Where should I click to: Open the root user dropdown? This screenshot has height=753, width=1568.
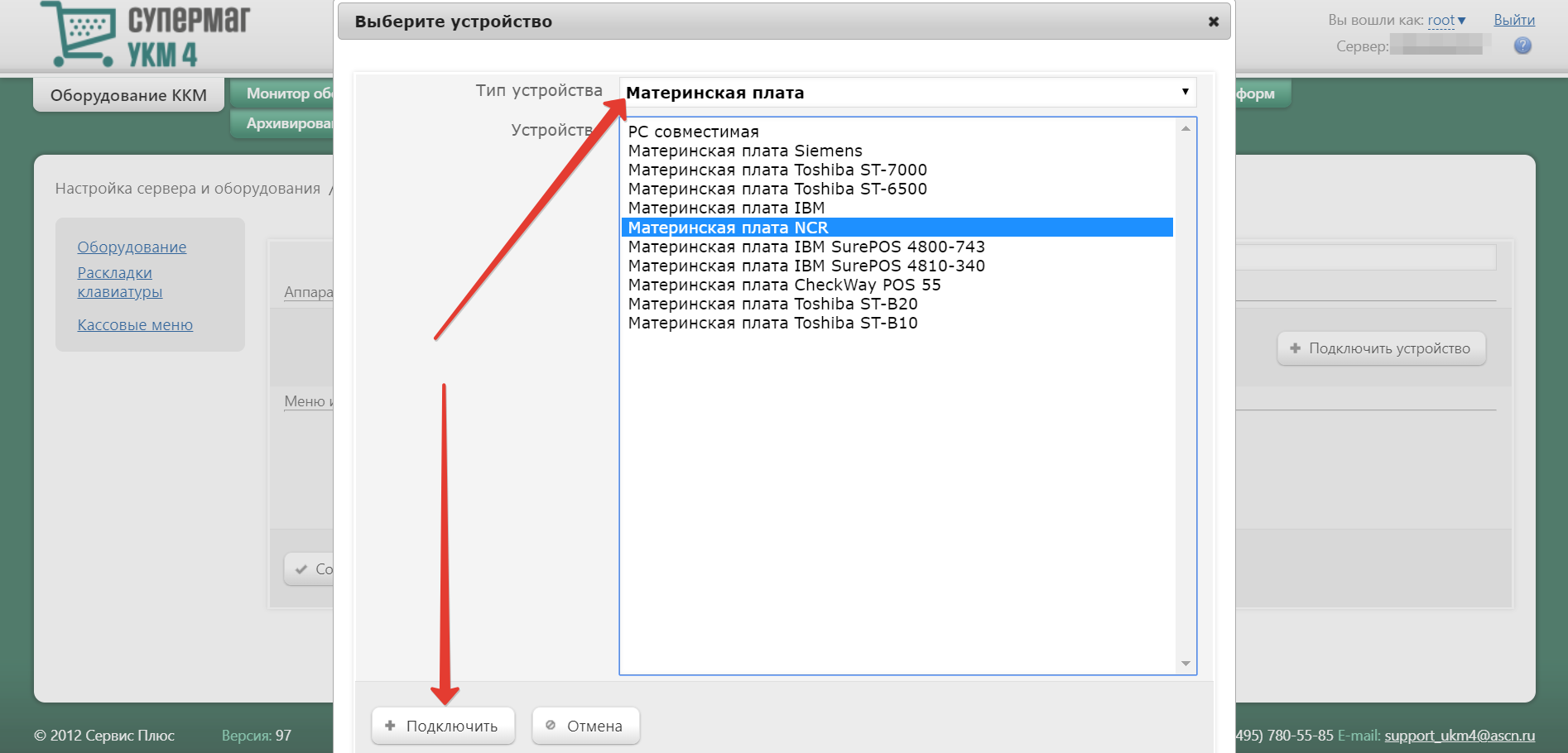click(x=1446, y=20)
